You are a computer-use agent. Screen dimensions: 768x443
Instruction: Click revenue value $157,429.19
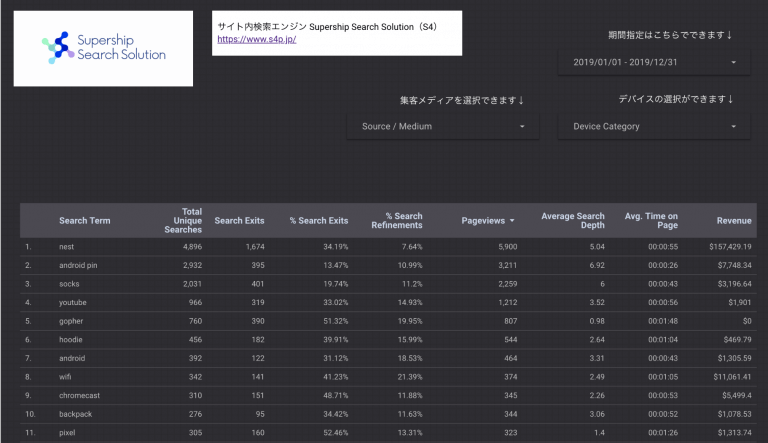click(x=730, y=246)
